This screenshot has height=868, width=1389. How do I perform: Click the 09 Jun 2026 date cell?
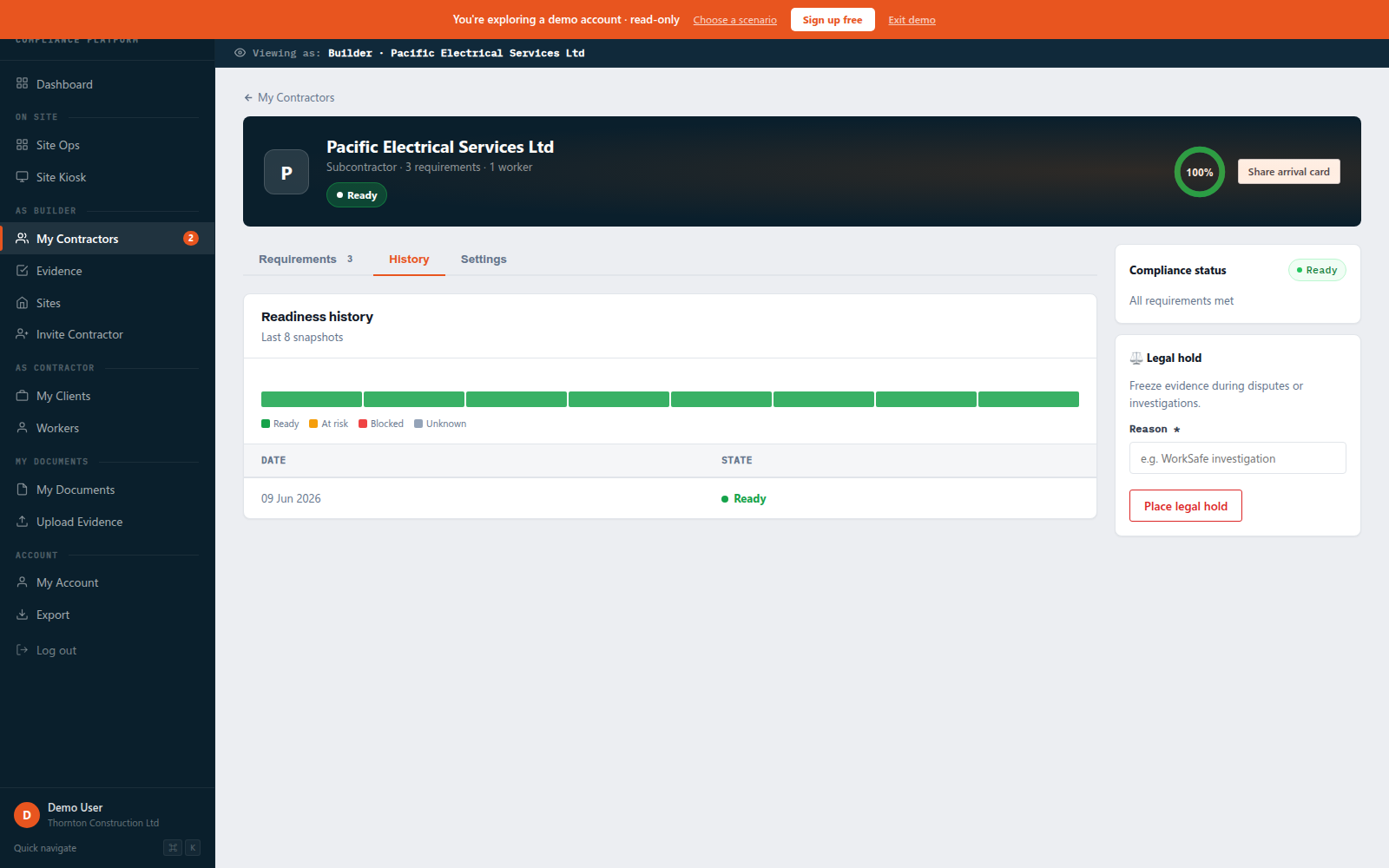(291, 498)
